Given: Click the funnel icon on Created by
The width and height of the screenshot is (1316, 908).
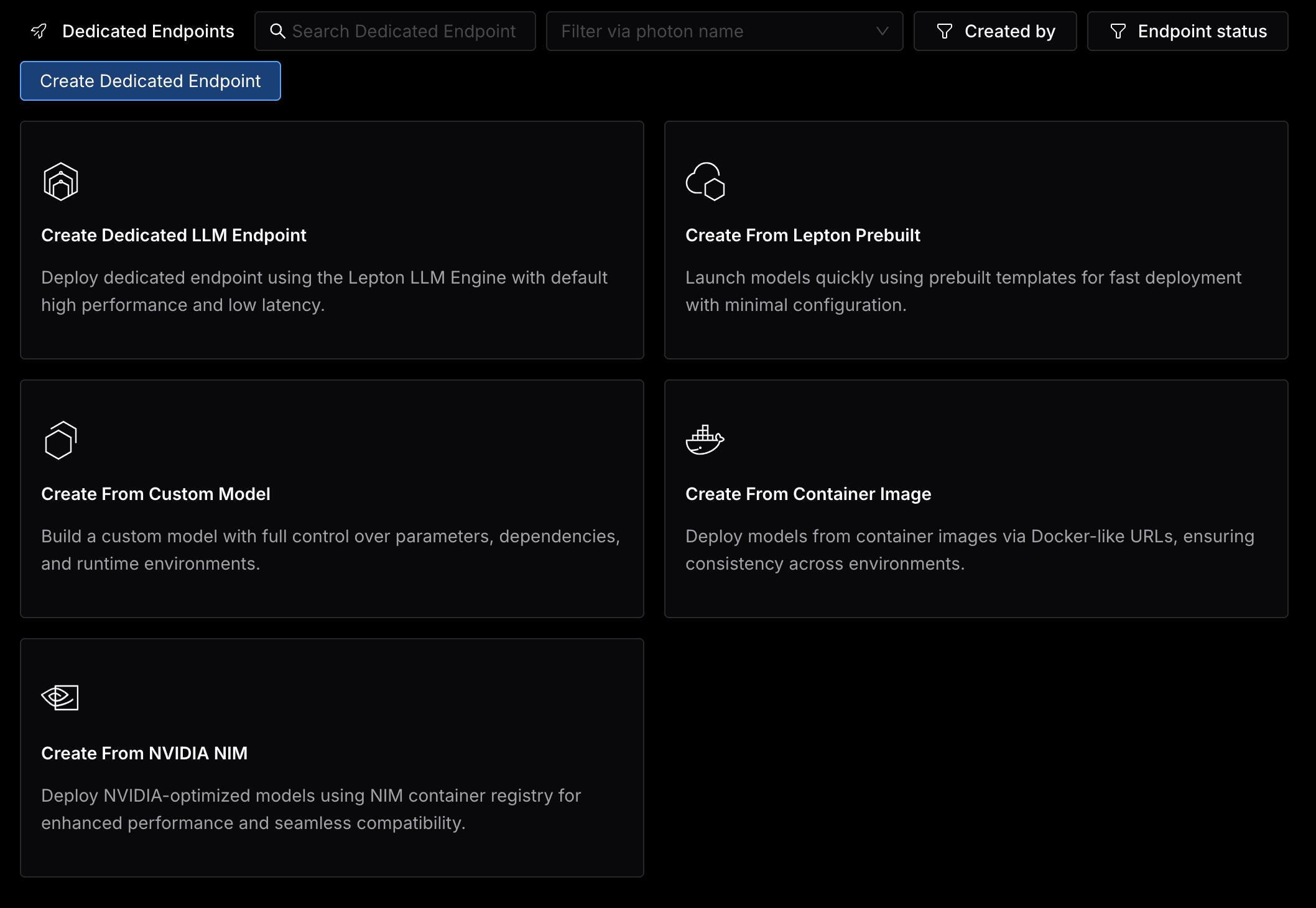Looking at the screenshot, I should tap(945, 31).
